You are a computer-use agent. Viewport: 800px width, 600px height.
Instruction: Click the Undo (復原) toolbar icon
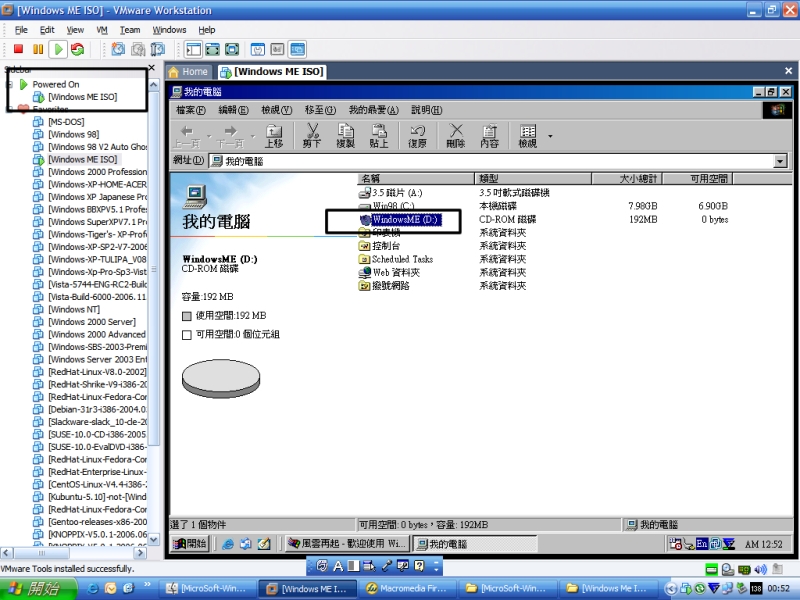(x=417, y=136)
